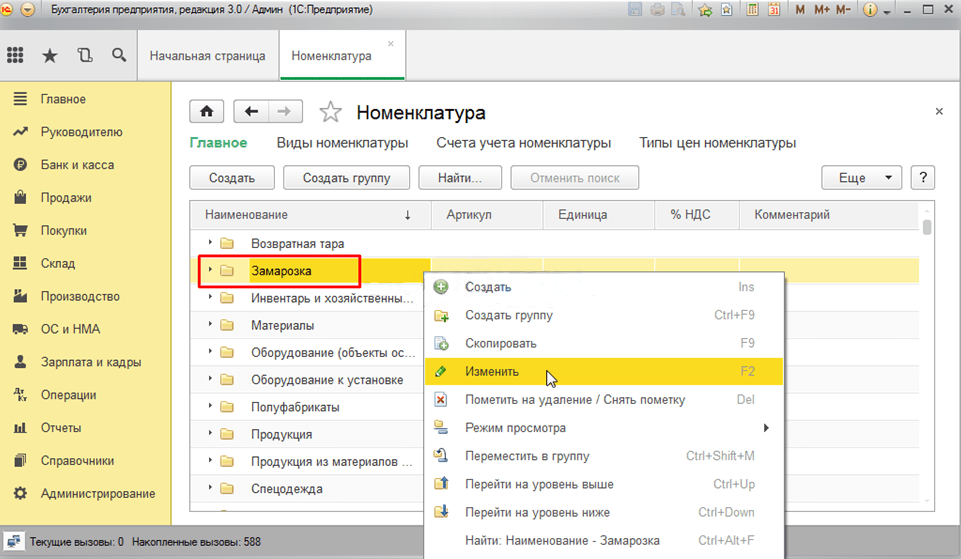Click the search magnifier icon
Viewport: 961px width, 559px height.
(119, 56)
